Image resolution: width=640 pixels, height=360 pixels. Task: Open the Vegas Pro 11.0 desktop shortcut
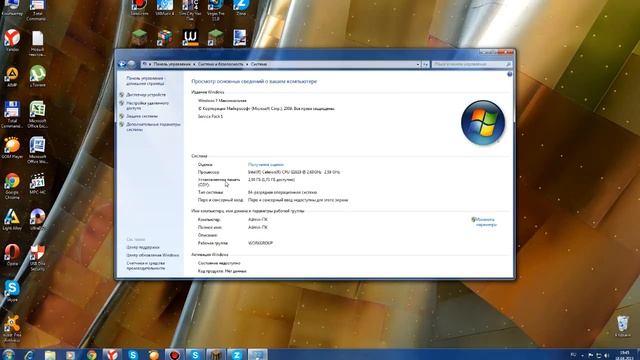(216, 10)
